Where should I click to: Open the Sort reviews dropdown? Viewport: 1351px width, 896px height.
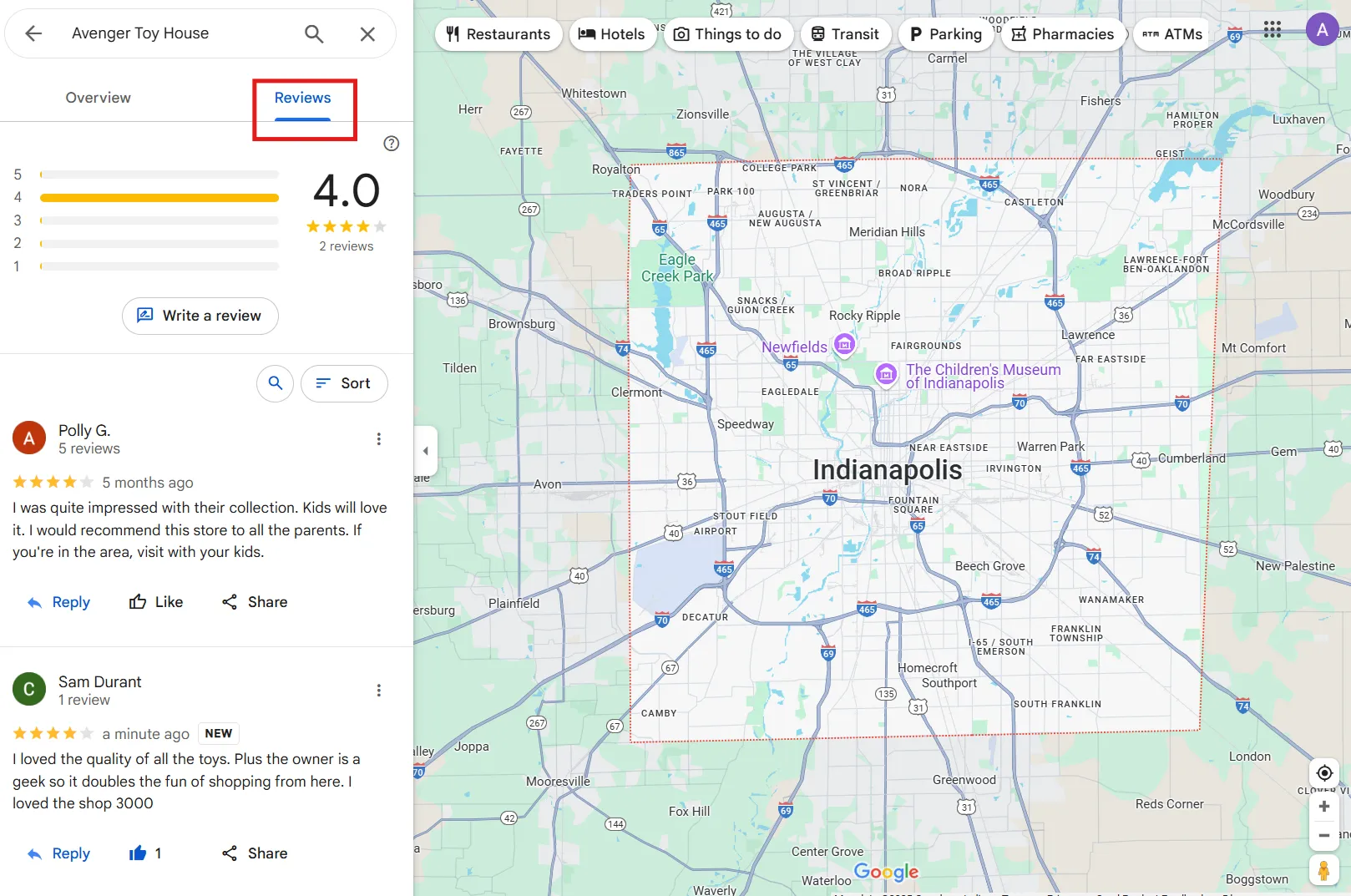[x=344, y=383]
